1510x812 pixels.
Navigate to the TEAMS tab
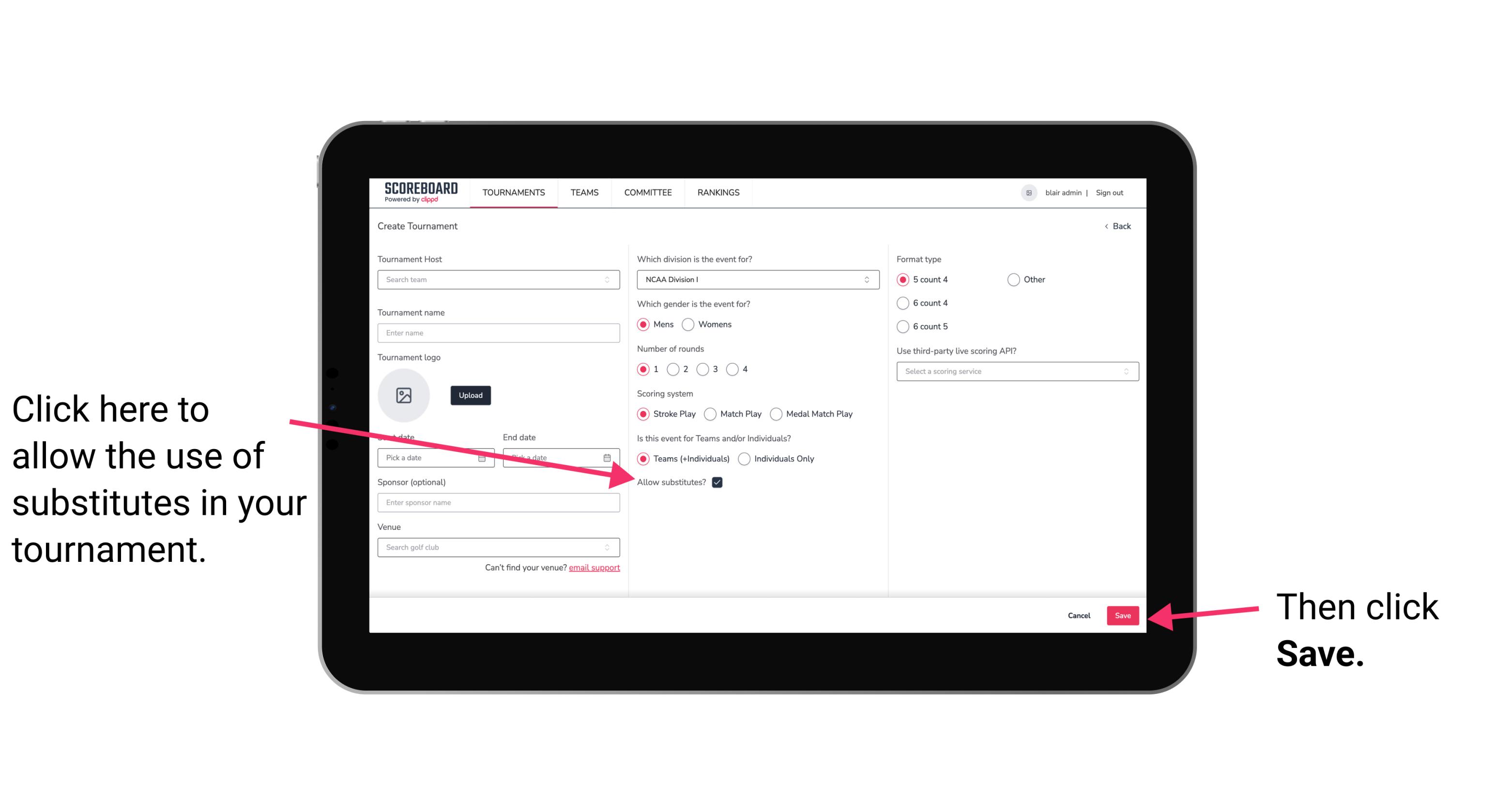[x=582, y=192]
